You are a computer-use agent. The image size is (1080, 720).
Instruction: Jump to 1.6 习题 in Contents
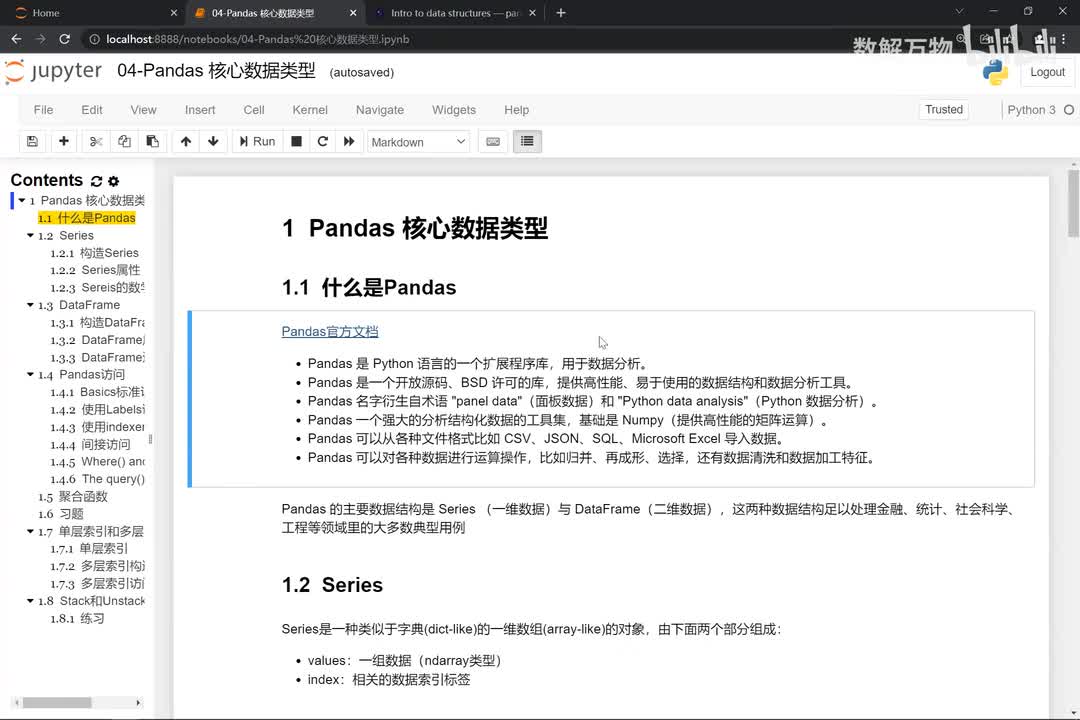[61, 514]
